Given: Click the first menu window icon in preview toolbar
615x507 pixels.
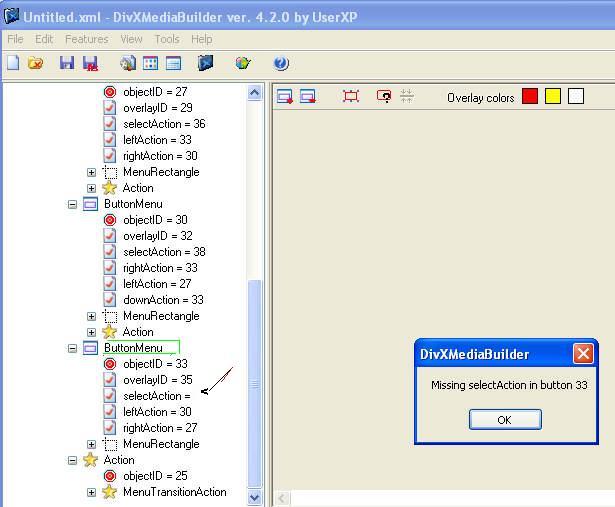Looking at the screenshot, I should [285, 96].
